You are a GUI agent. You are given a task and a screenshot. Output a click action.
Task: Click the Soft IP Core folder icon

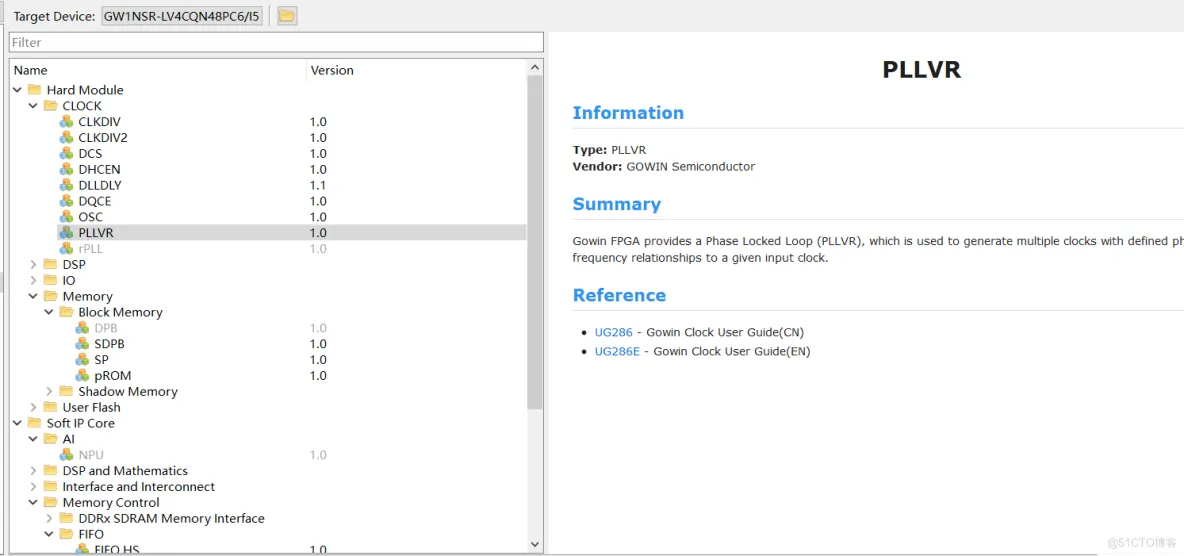(35, 423)
